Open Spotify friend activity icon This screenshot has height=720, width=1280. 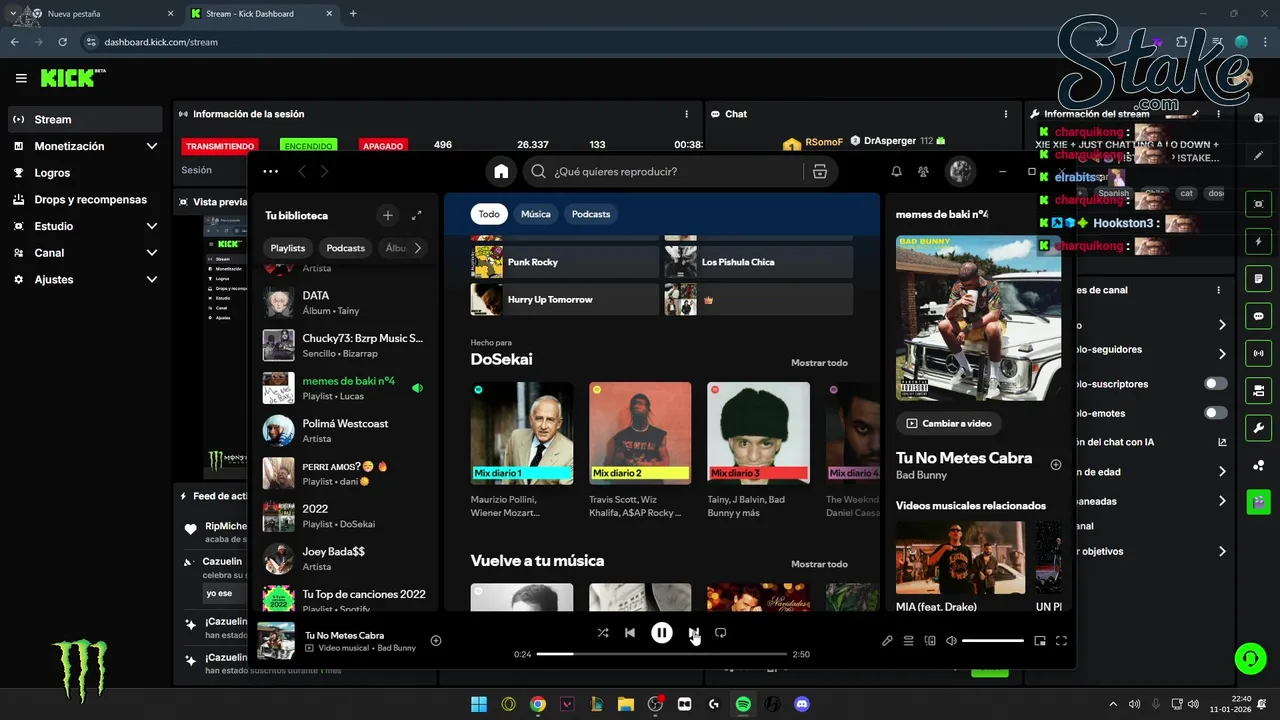(x=923, y=171)
